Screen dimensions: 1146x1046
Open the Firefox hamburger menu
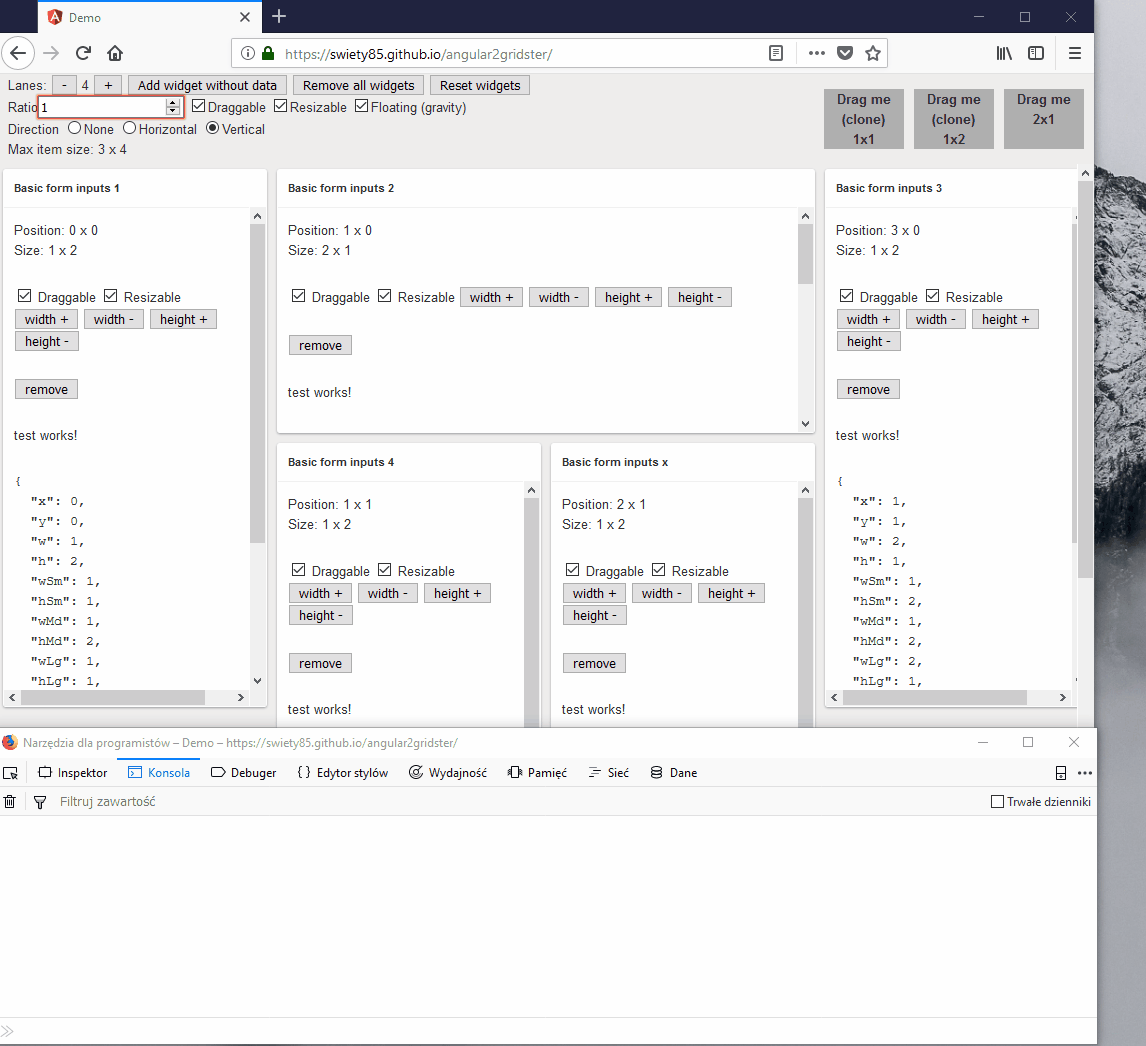tap(1074, 53)
